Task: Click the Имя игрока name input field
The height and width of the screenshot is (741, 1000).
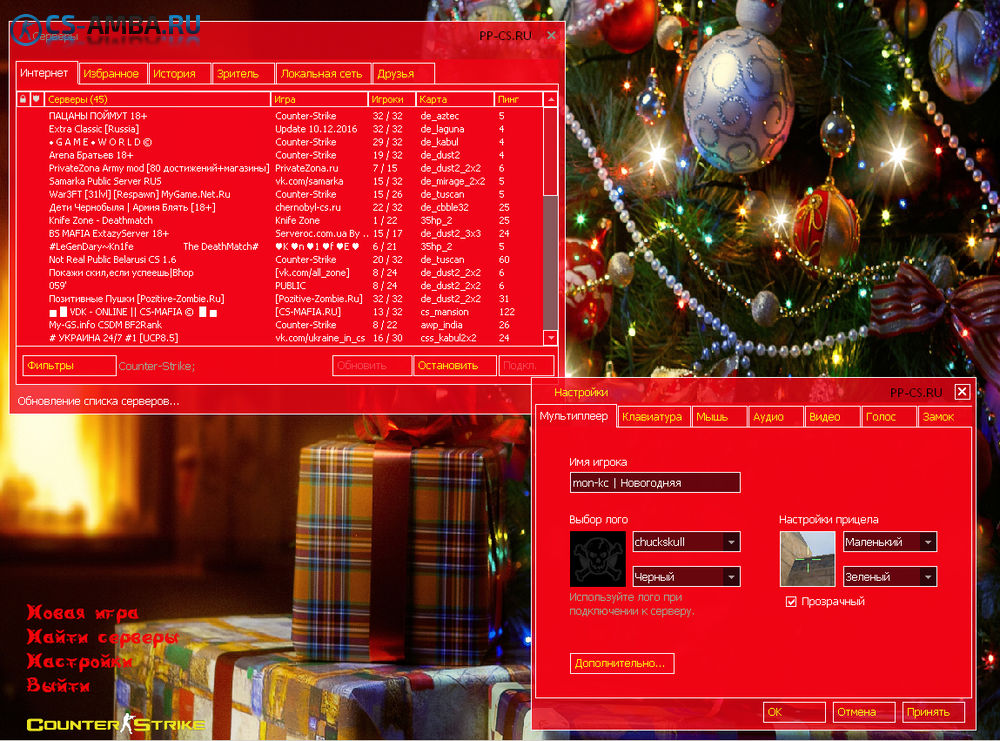Action: pos(655,483)
